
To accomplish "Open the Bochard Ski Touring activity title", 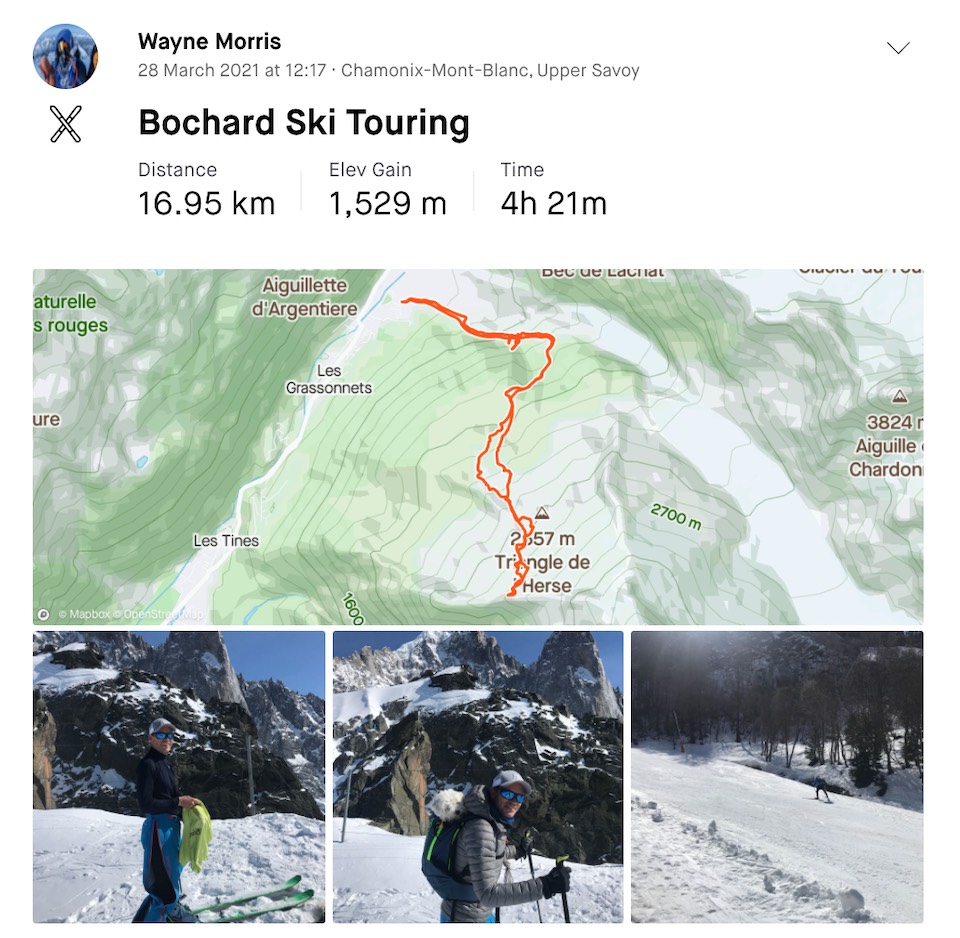I will coord(304,122).
